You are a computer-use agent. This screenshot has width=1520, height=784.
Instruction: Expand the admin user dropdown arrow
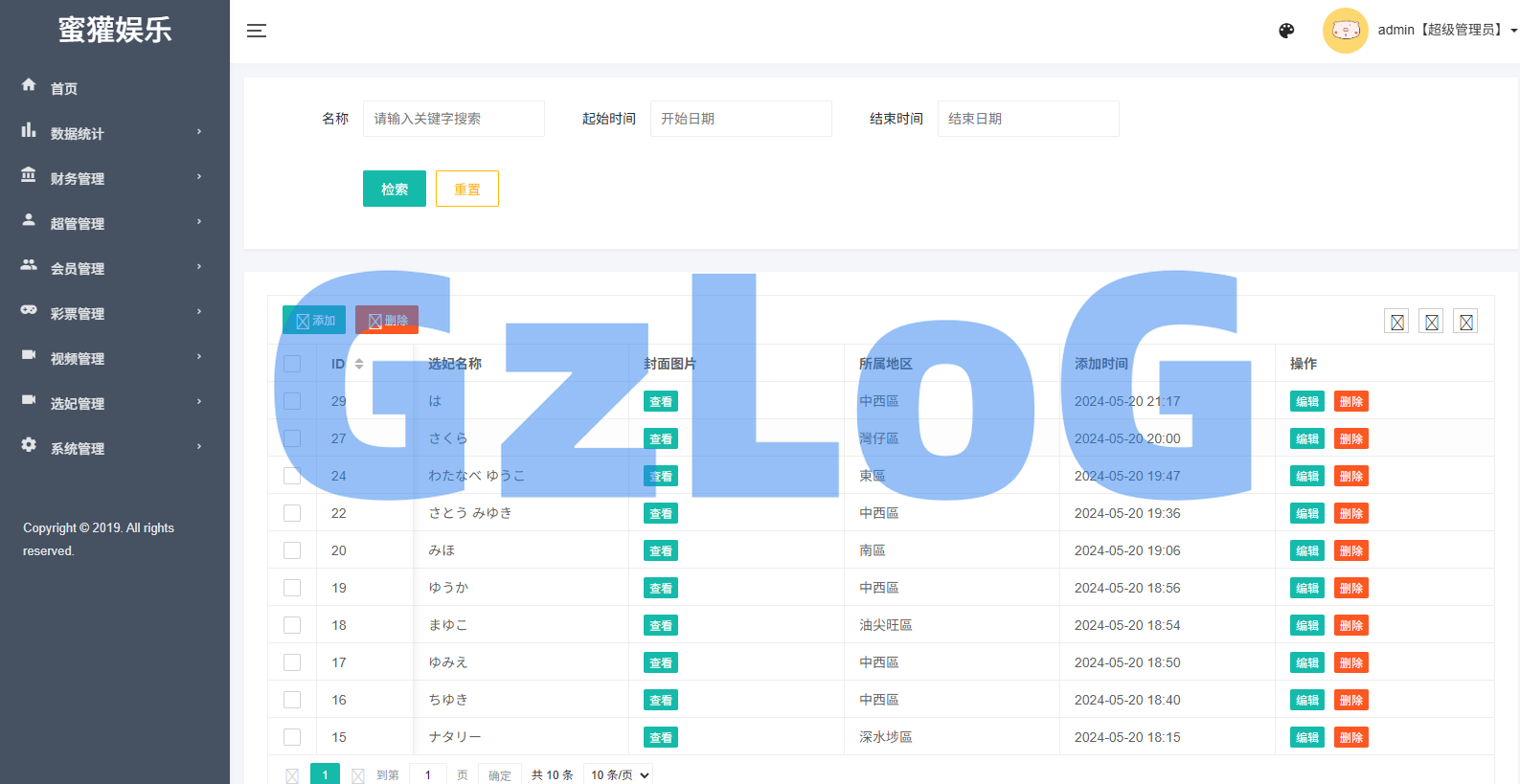click(1513, 31)
